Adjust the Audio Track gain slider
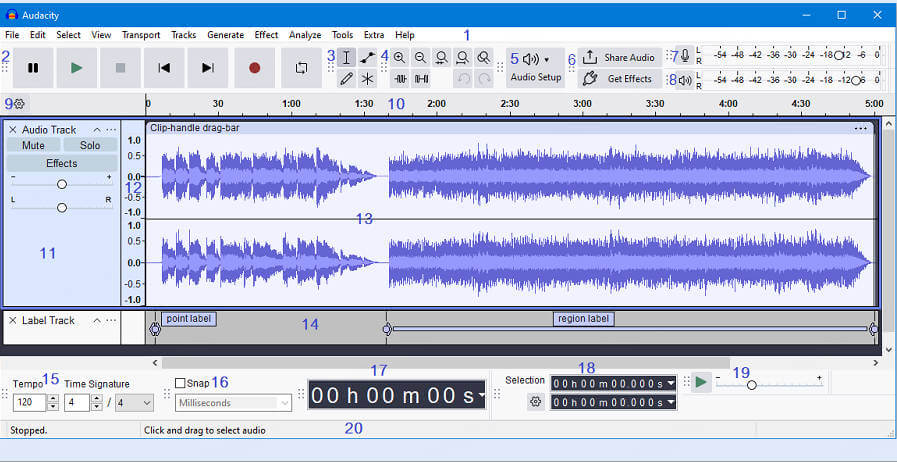The width and height of the screenshot is (897, 462). point(62,184)
